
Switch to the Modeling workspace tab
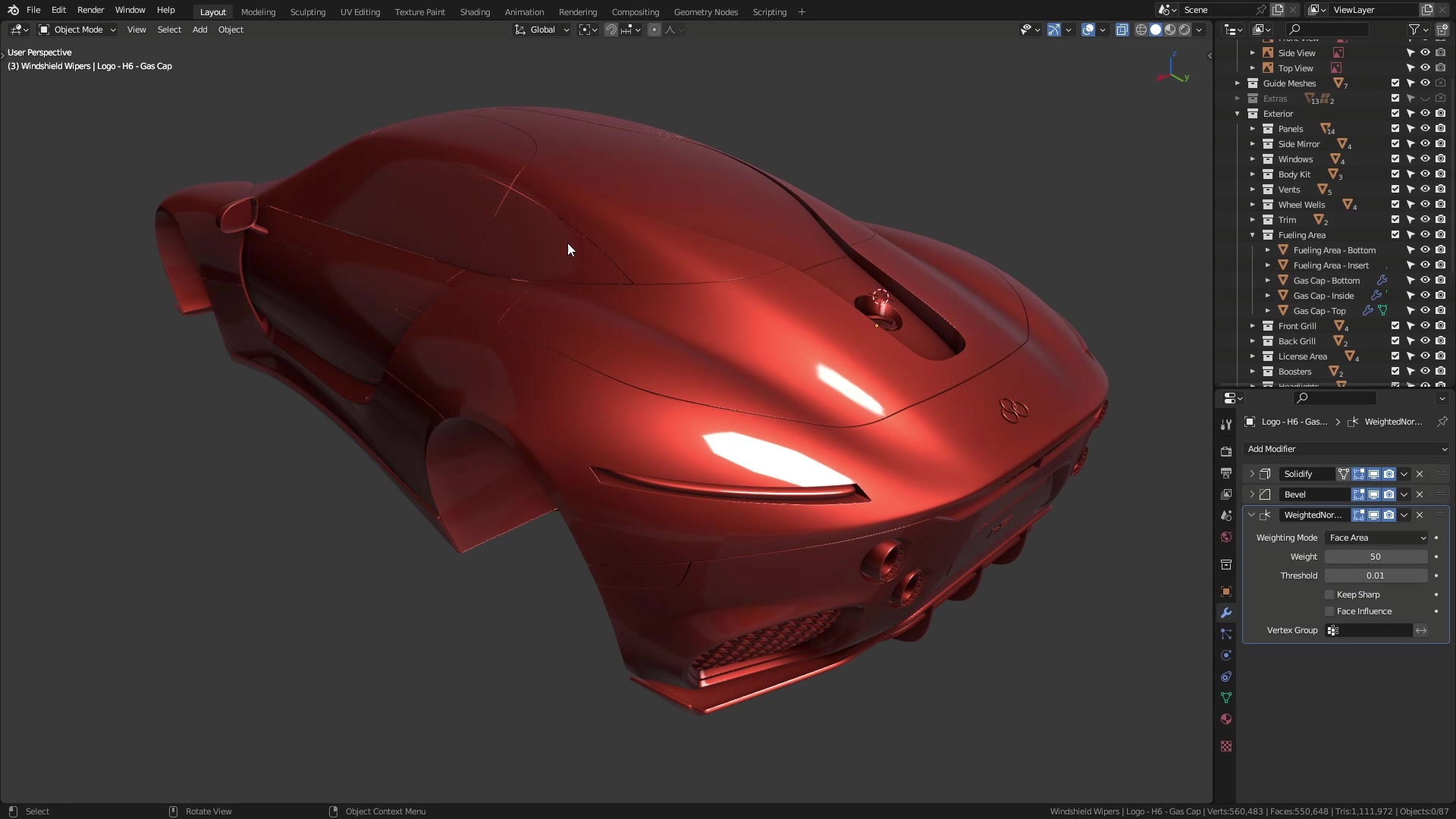point(258,11)
